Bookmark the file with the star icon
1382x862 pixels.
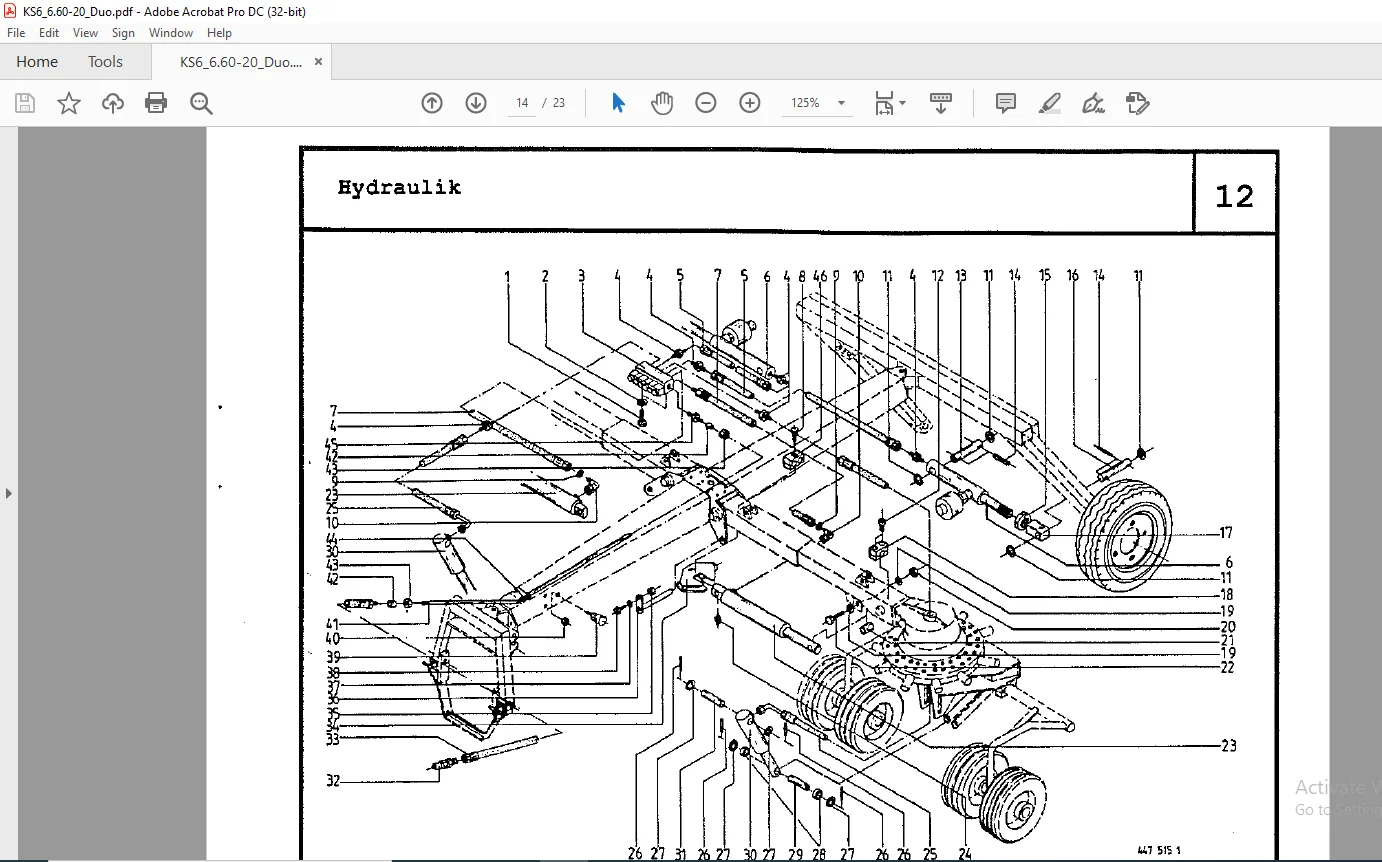(69, 103)
